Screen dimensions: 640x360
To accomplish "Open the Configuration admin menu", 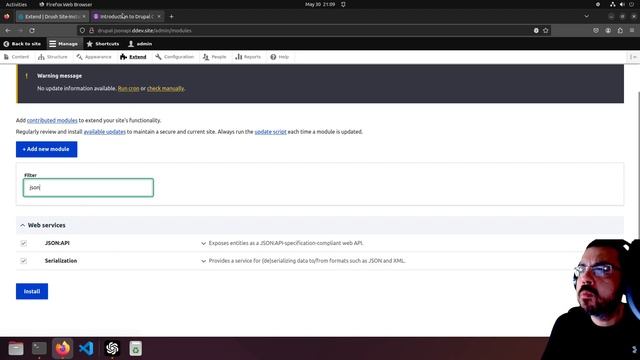I will [175, 57].
